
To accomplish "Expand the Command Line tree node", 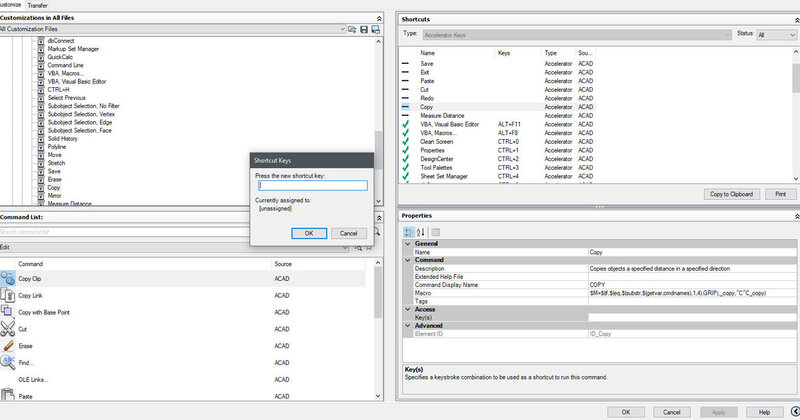I will 40,65.
